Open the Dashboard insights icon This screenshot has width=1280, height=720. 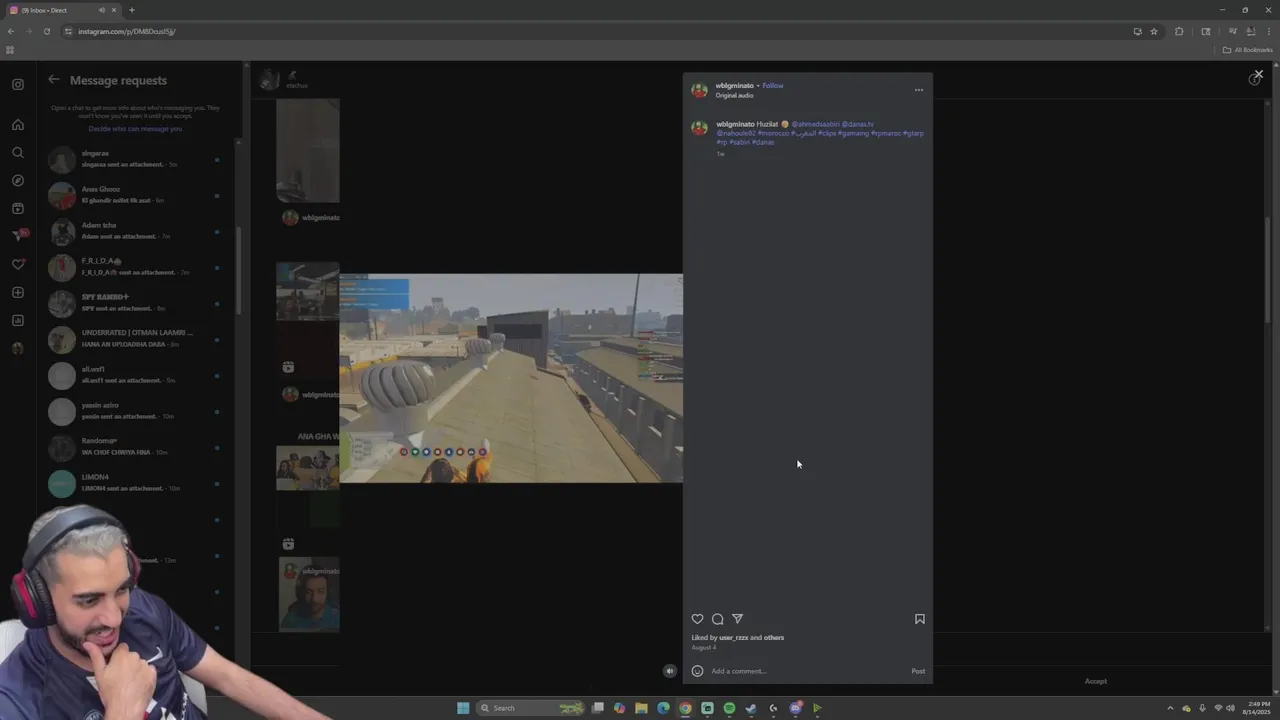point(18,320)
